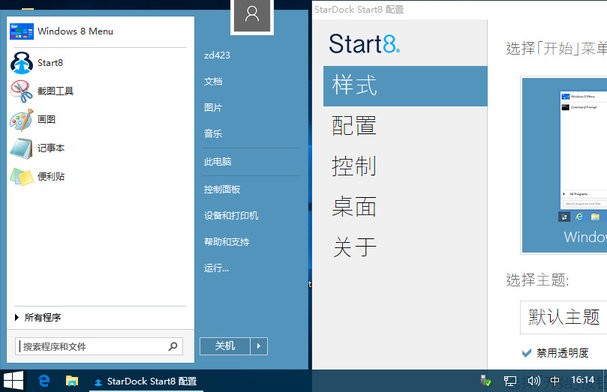Open 帮助和支持 help and support

pos(226,242)
